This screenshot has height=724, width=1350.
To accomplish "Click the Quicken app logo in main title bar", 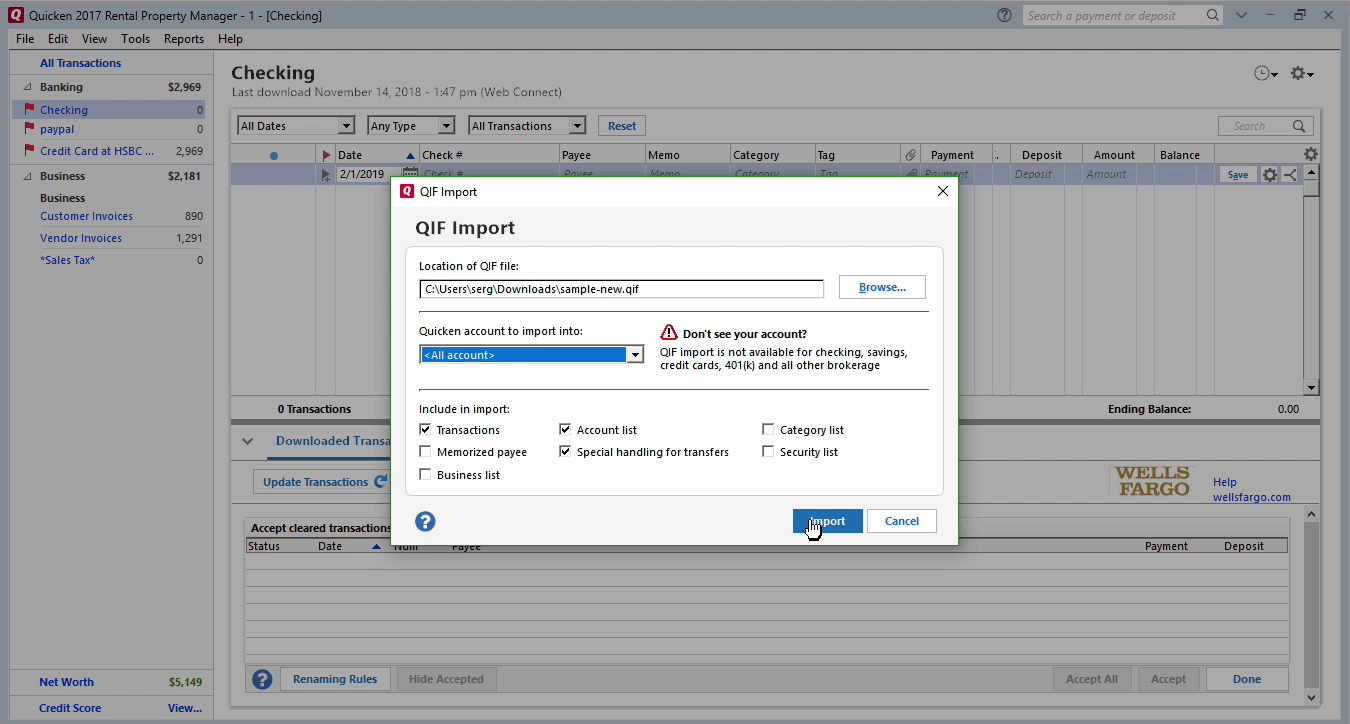I will tap(17, 15).
